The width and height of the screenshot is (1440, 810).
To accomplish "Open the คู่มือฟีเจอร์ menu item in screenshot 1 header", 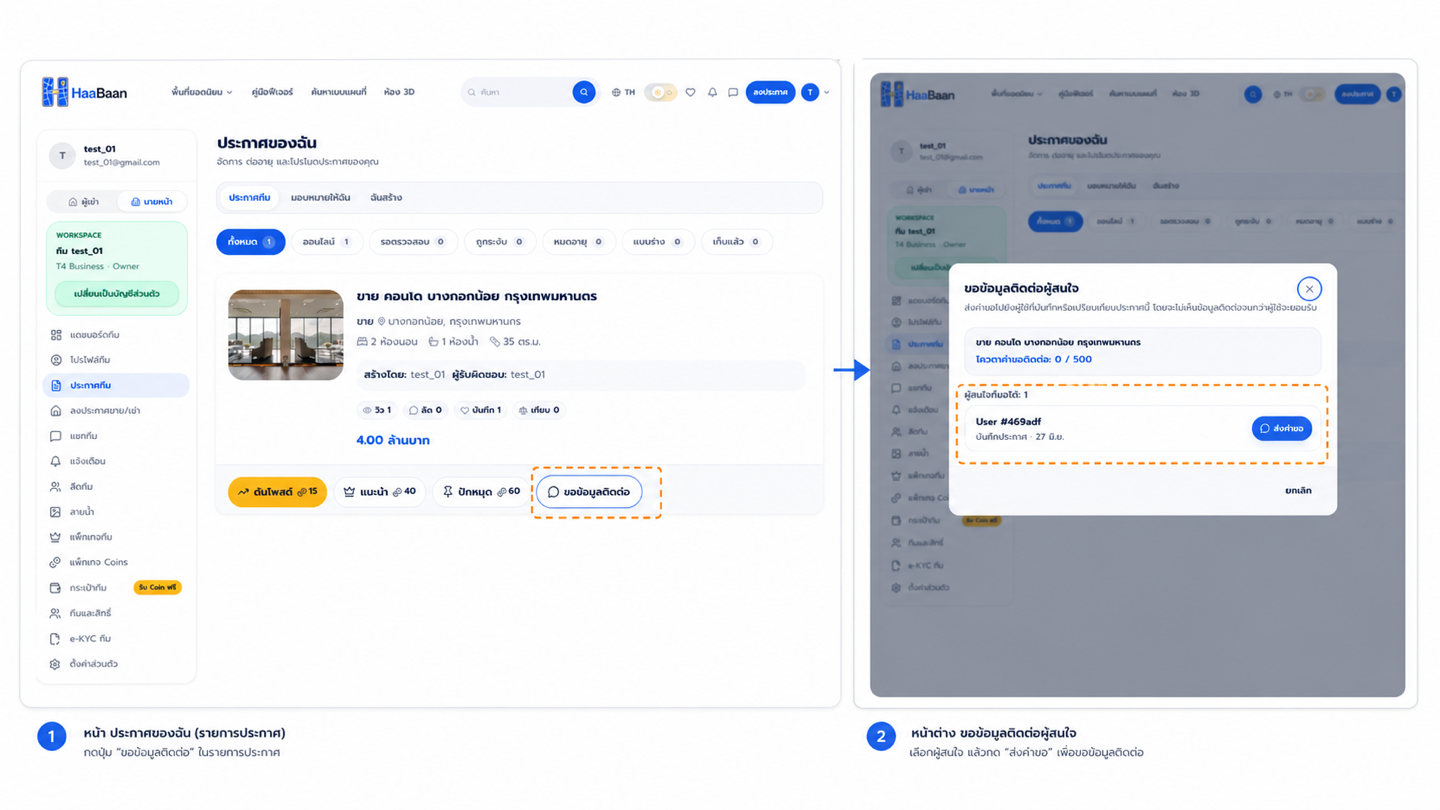I will coord(272,92).
